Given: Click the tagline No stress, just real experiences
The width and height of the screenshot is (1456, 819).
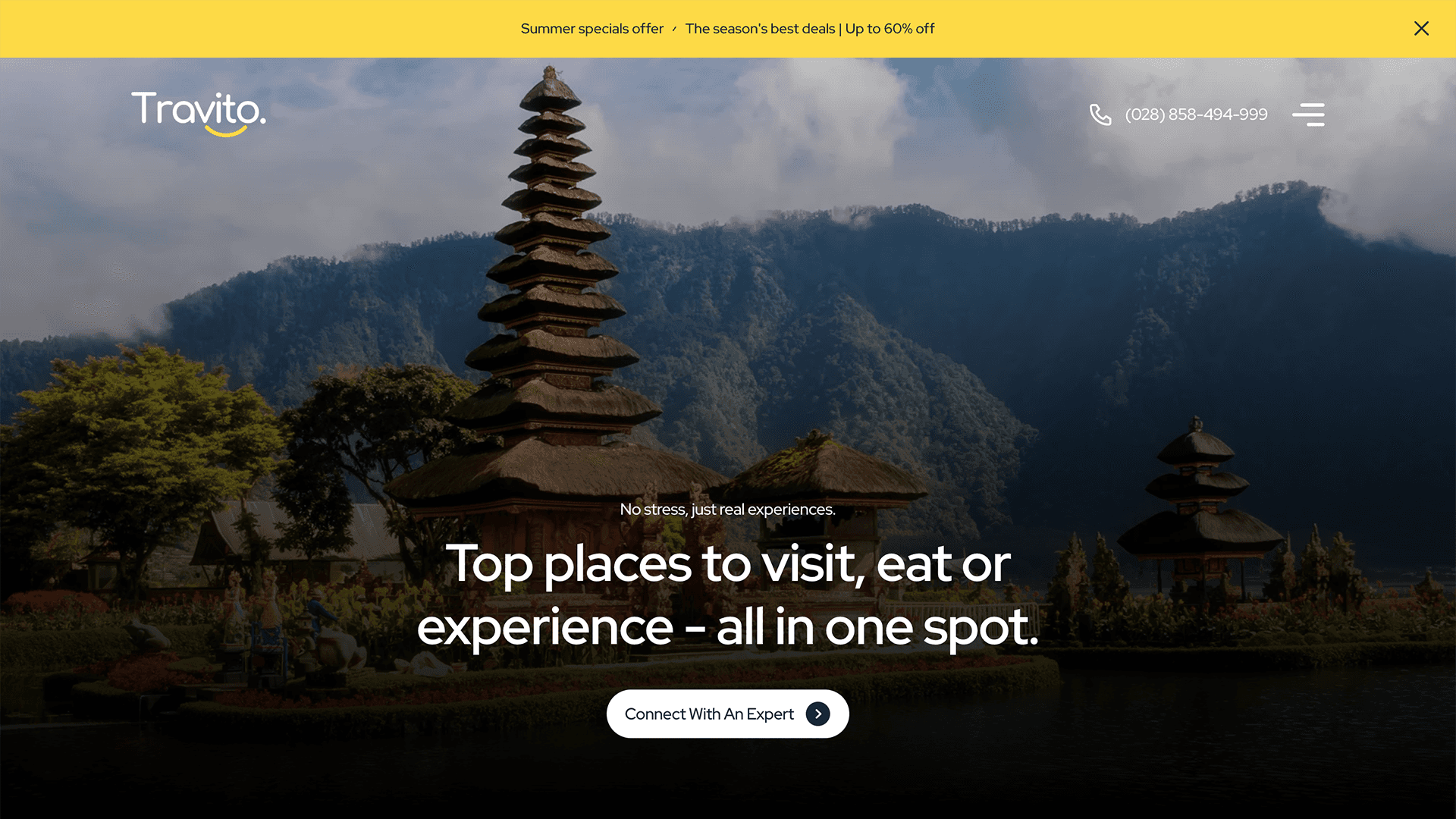Looking at the screenshot, I should point(727,510).
